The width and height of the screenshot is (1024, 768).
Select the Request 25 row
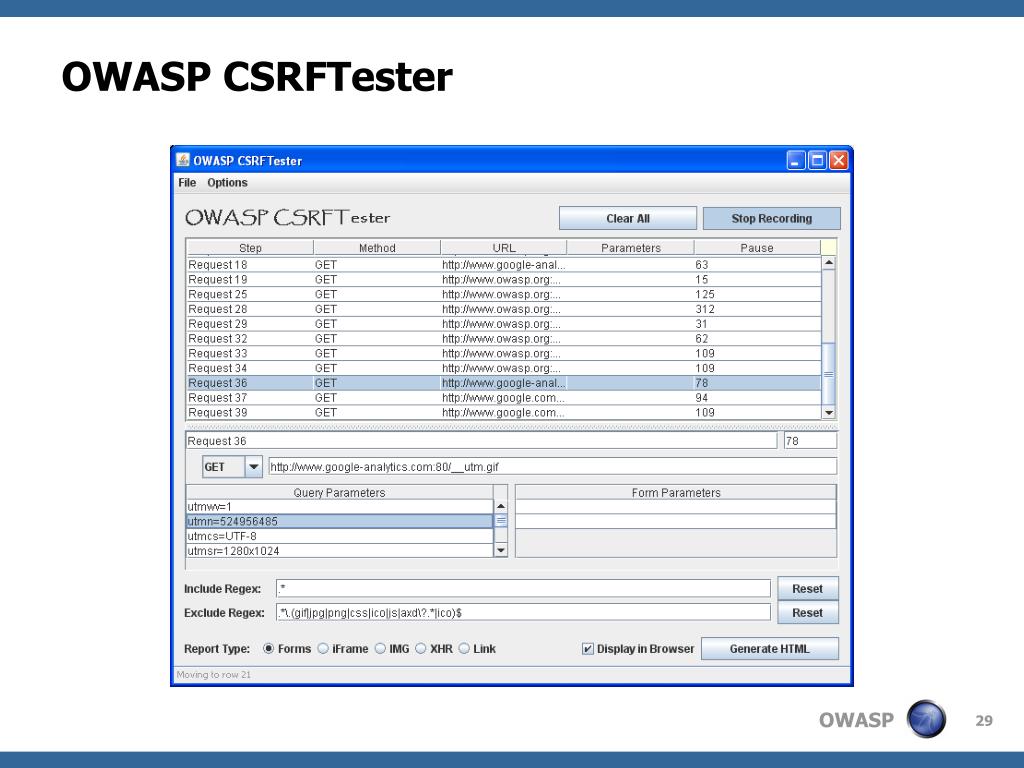point(504,295)
